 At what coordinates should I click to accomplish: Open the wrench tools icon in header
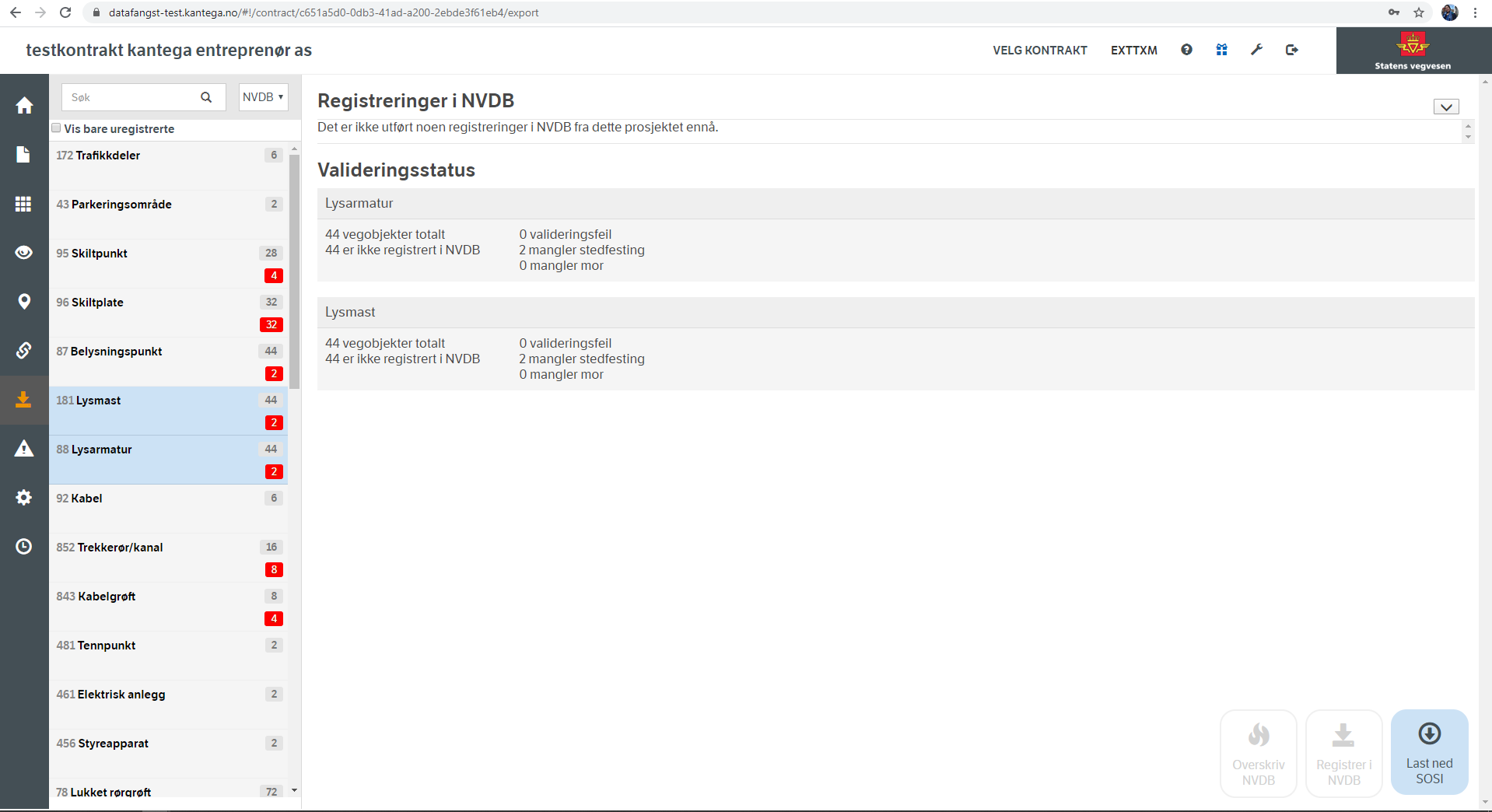click(1256, 50)
